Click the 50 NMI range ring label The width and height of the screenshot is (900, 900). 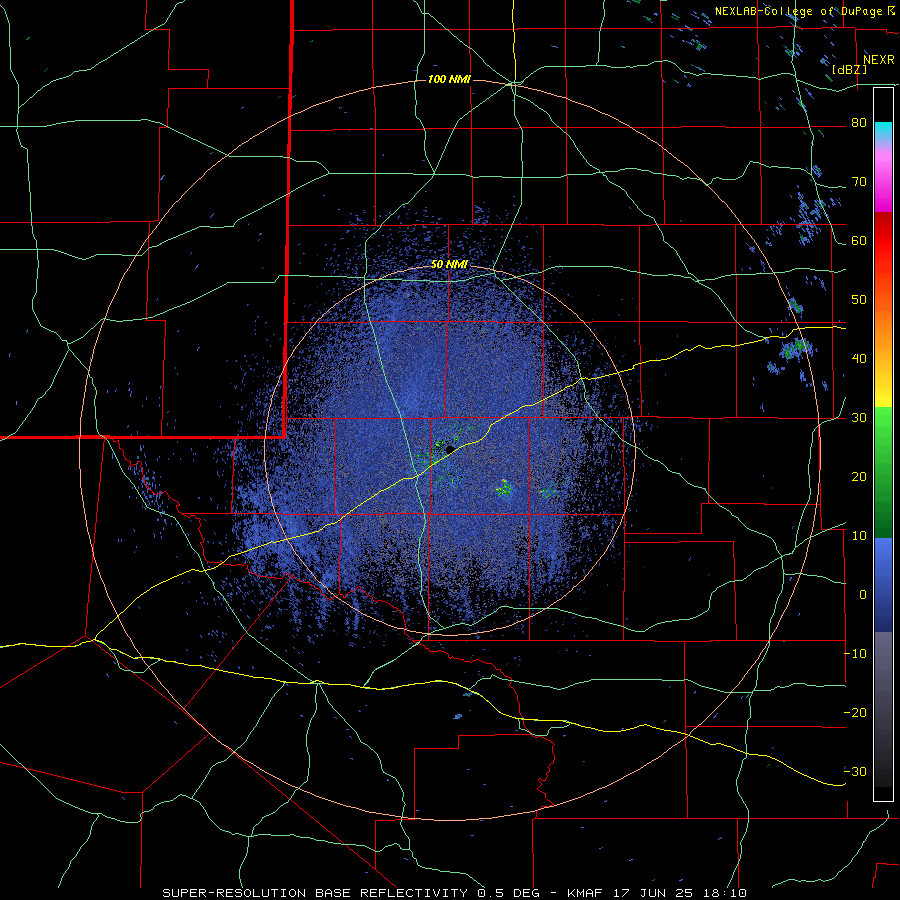pyautogui.click(x=449, y=265)
